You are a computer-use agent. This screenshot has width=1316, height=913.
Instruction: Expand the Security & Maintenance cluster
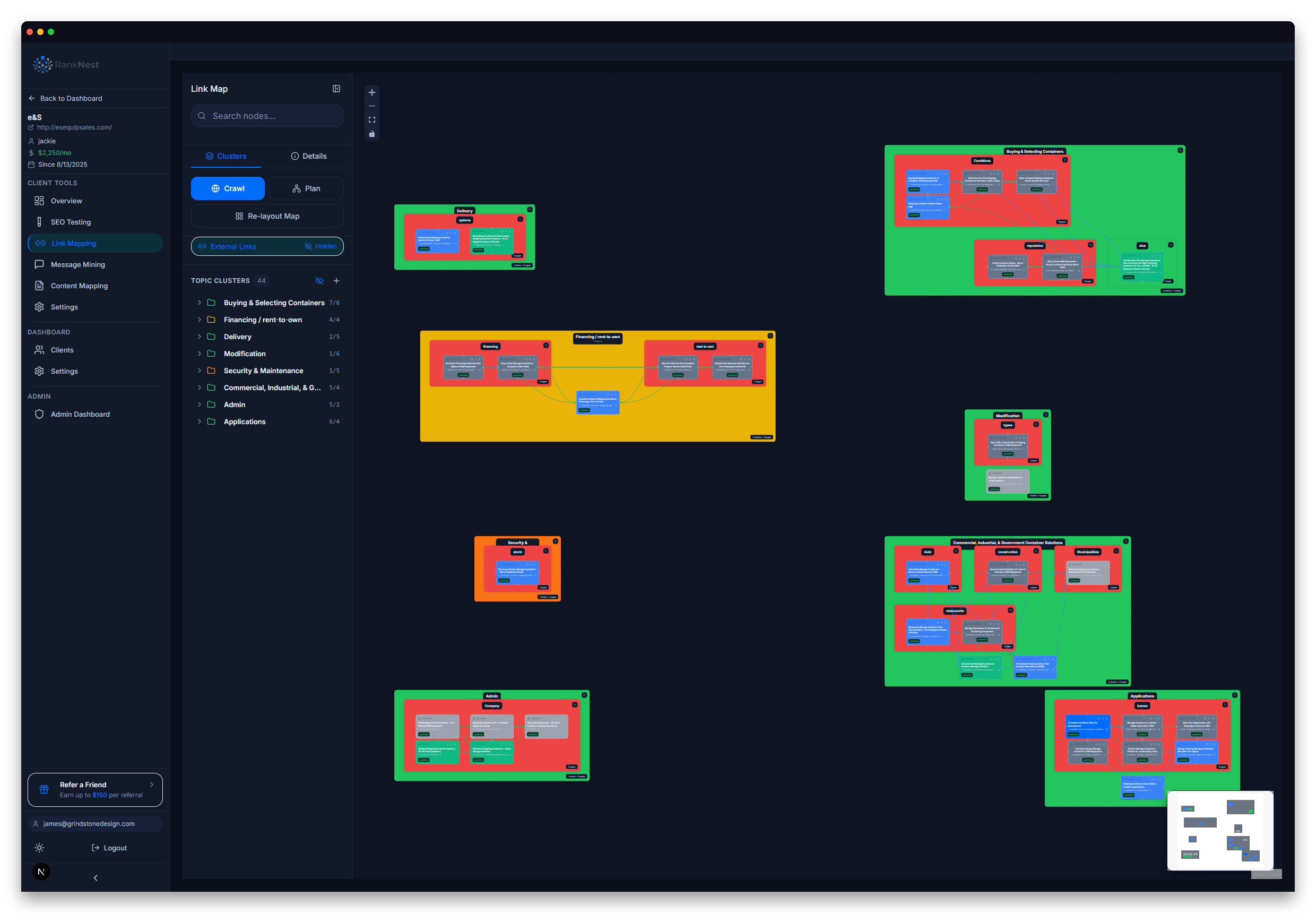pyautogui.click(x=198, y=370)
